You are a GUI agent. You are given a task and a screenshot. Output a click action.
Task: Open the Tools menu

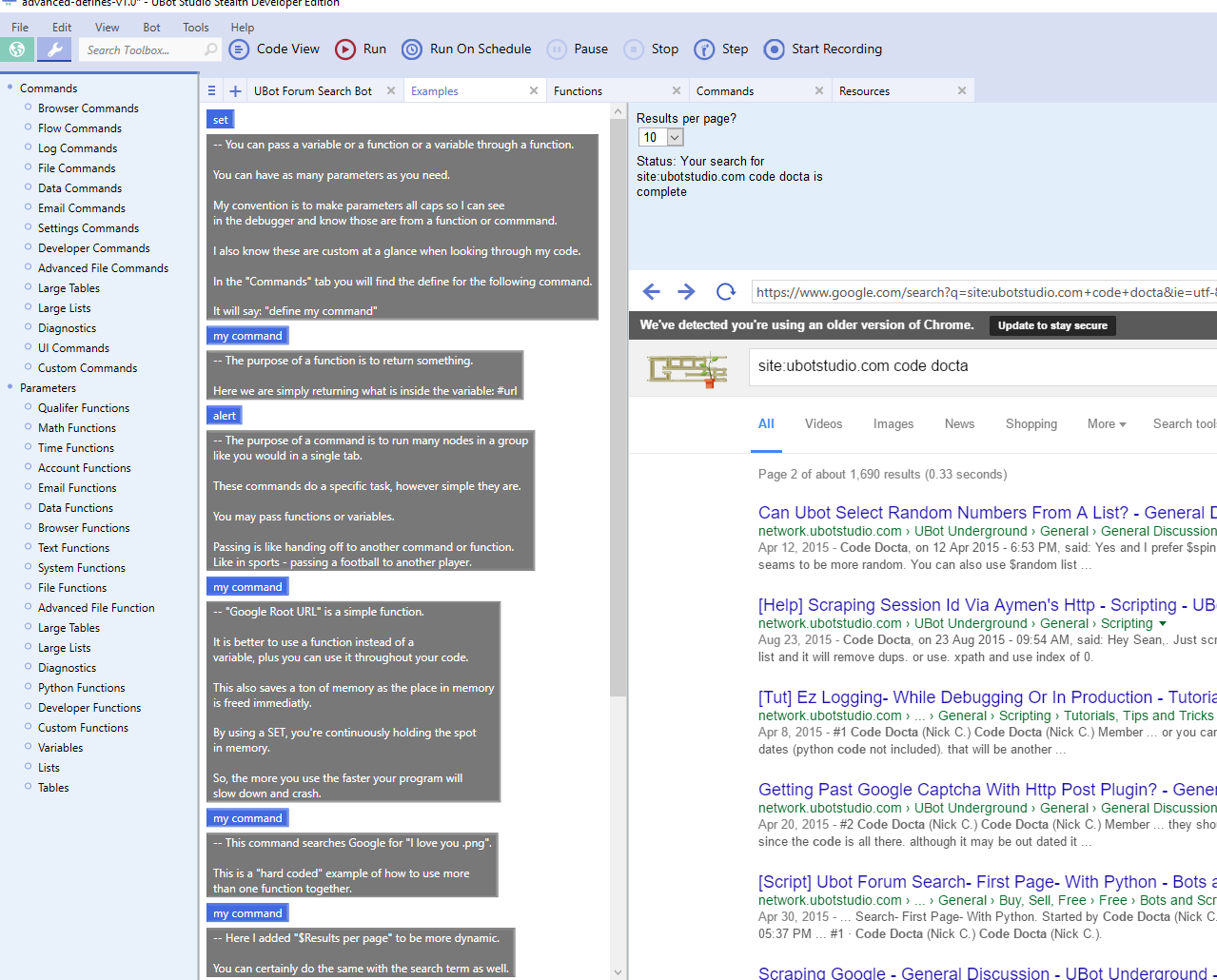[196, 28]
